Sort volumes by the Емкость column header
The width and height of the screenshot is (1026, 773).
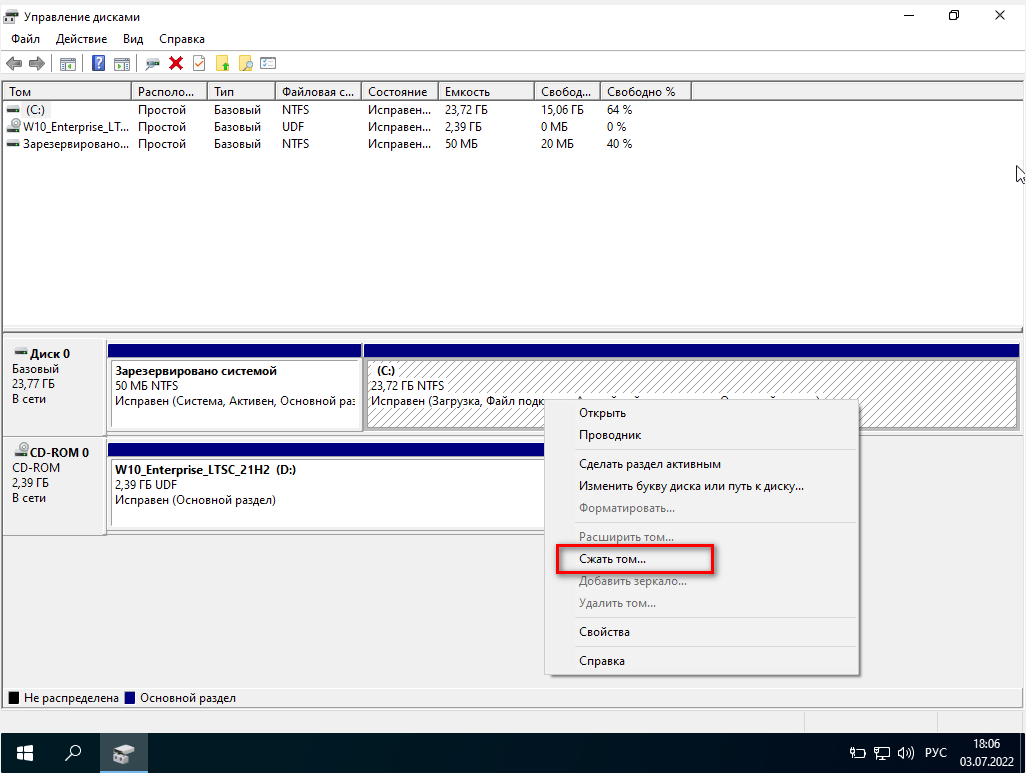(485, 91)
